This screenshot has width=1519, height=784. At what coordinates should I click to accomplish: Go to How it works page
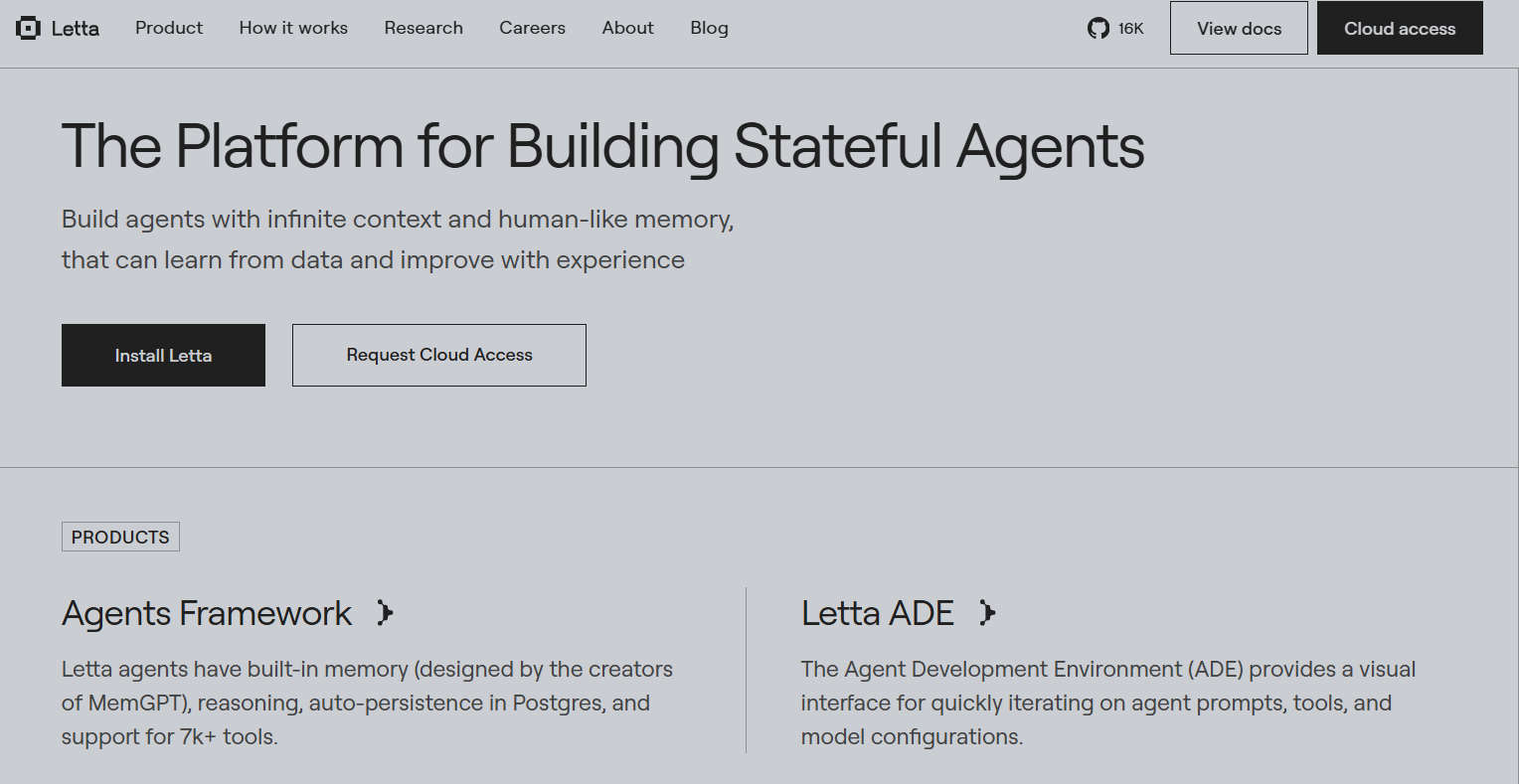point(293,28)
